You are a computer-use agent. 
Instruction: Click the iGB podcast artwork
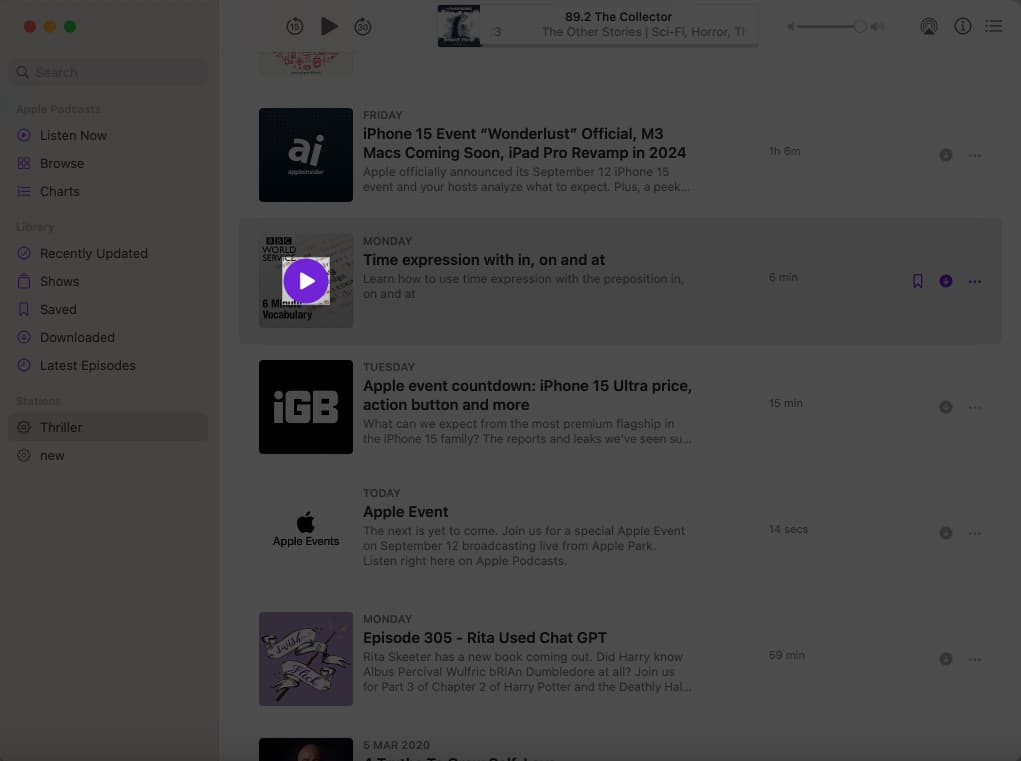click(x=306, y=407)
